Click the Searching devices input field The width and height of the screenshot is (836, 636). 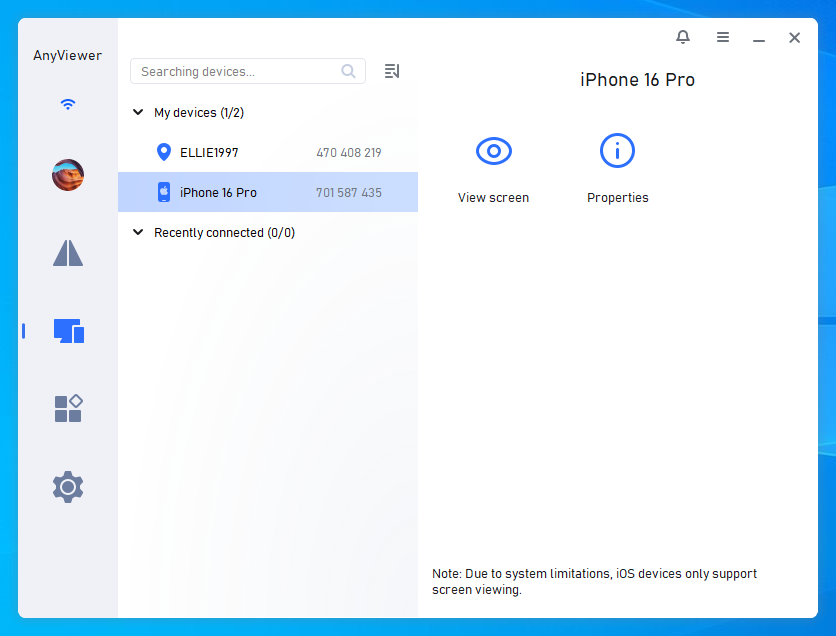[x=248, y=71]
